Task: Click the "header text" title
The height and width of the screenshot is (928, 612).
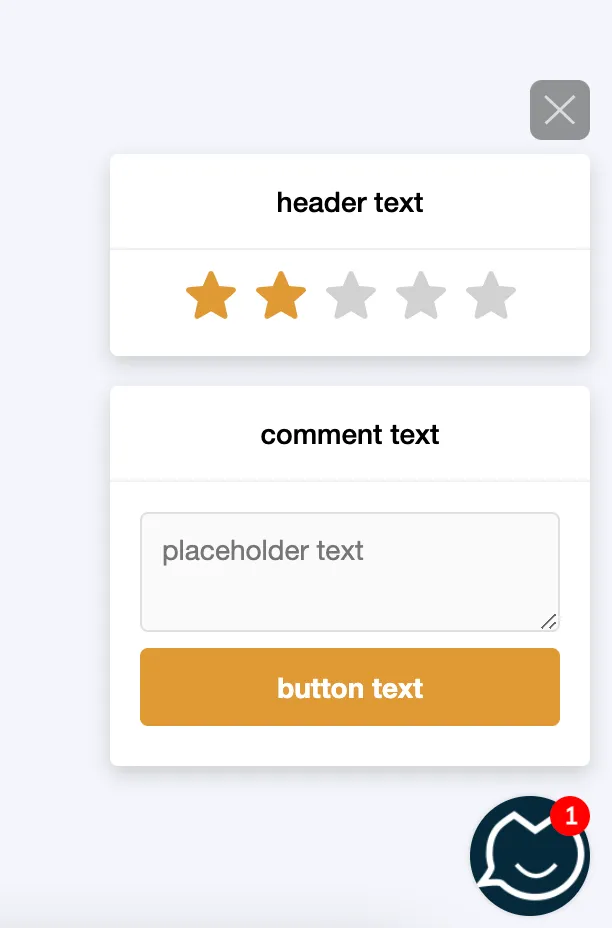Action: (x=350, y=203)
